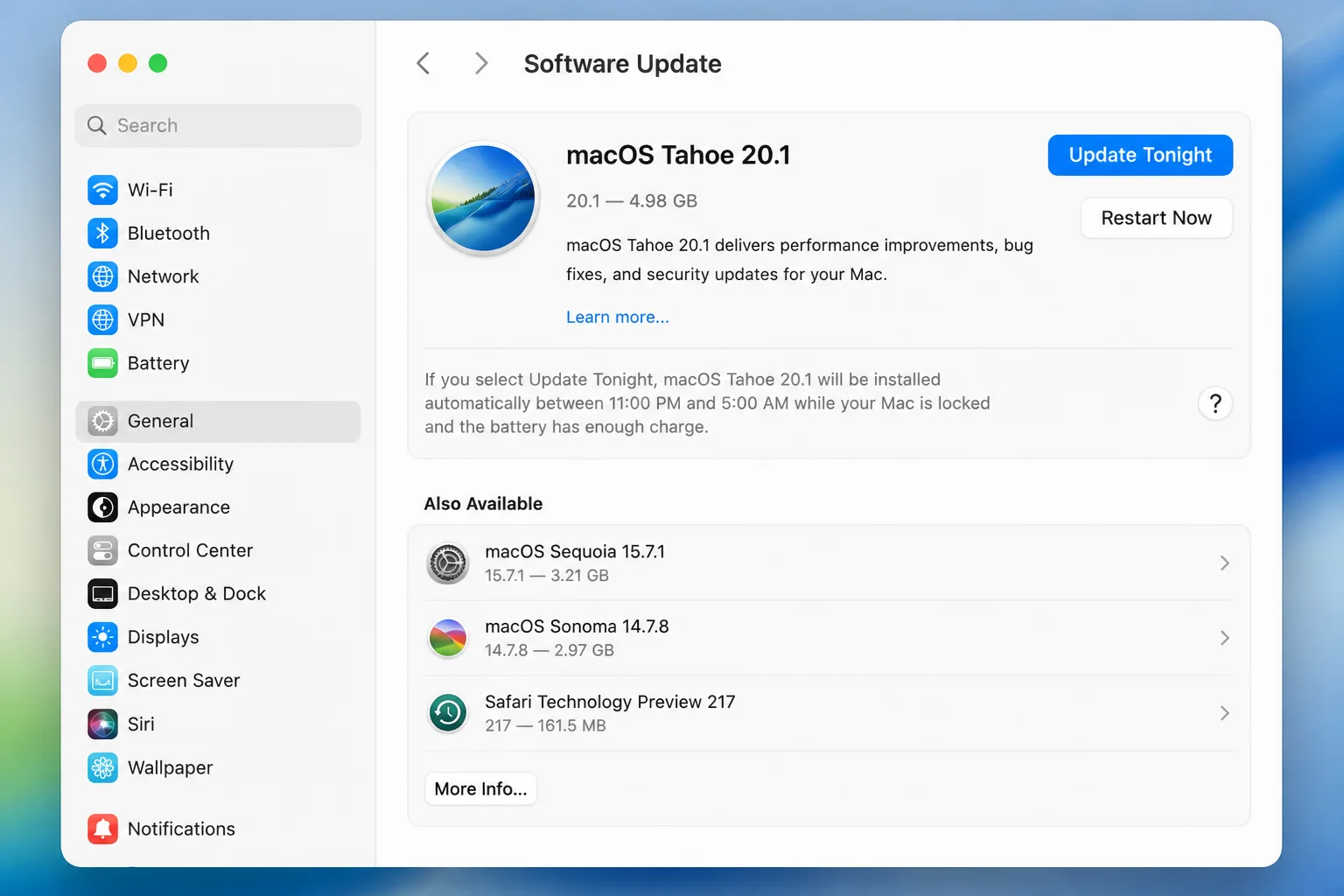Click the Displays sun icon

pyautogui.click(x=102, y=637)
